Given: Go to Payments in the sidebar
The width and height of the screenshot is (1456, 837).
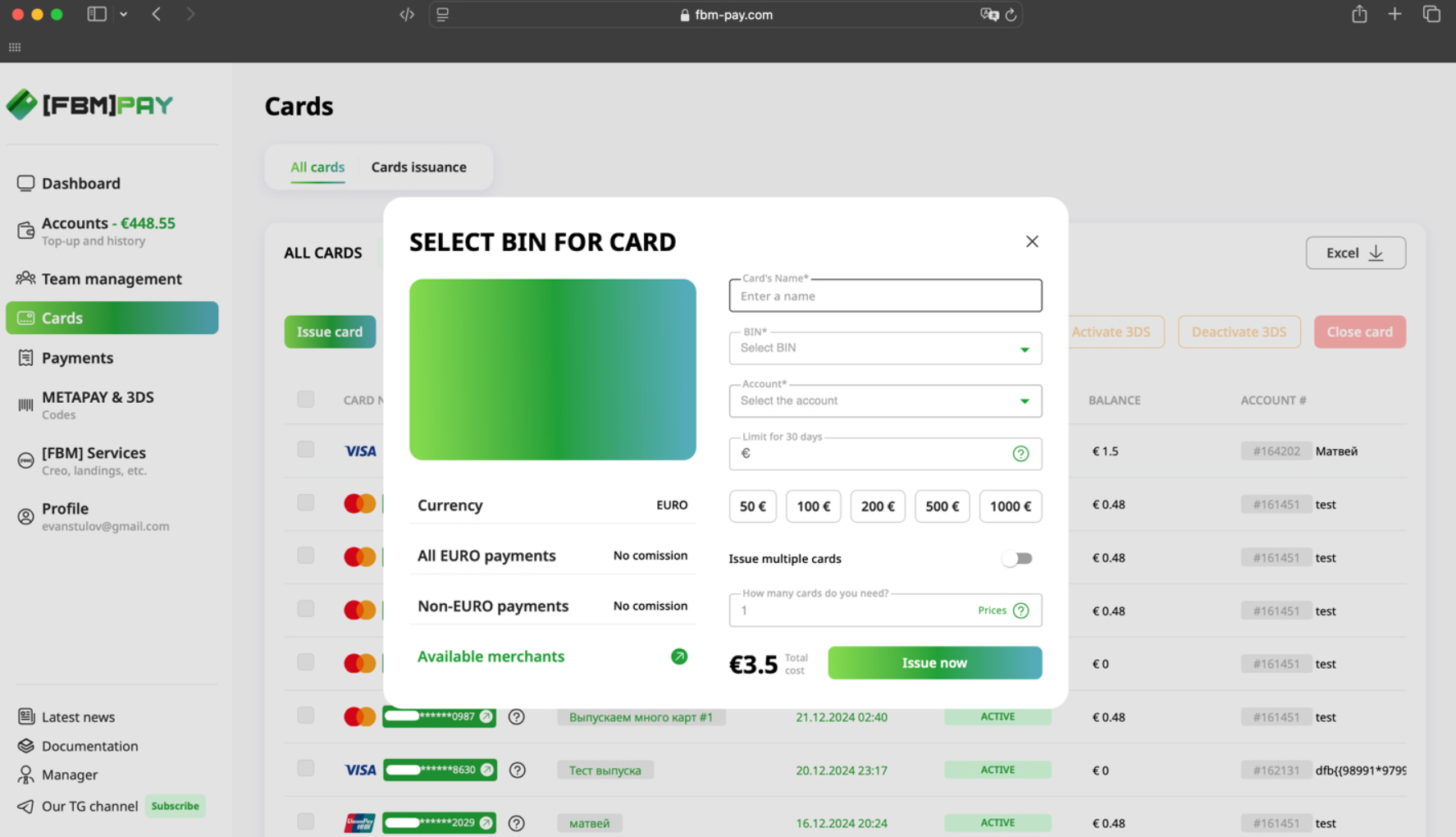Looking at the screenshot, I should click(x=77, y=358).
